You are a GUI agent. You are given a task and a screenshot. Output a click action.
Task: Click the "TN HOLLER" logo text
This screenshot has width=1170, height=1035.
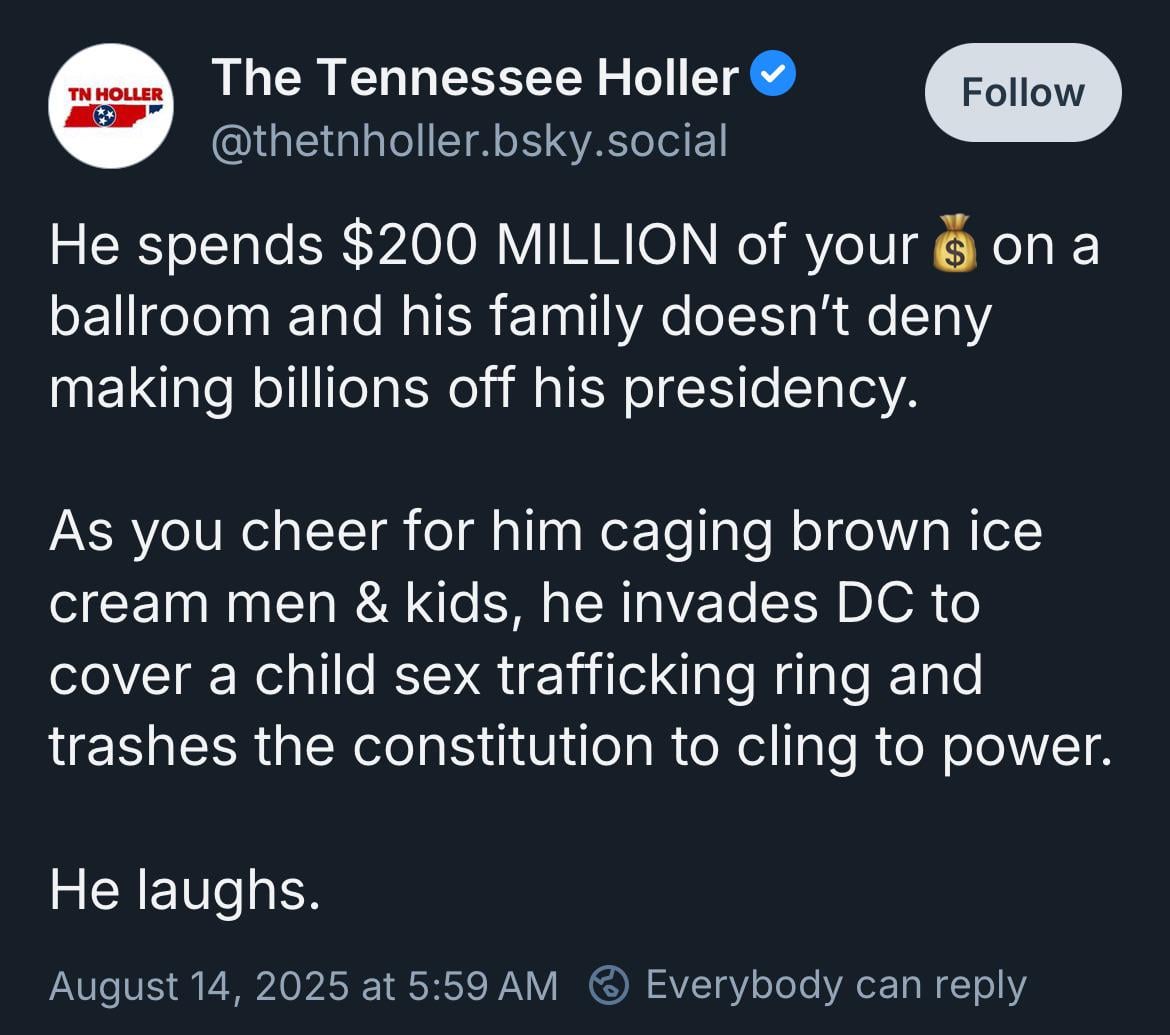point(113,93)
